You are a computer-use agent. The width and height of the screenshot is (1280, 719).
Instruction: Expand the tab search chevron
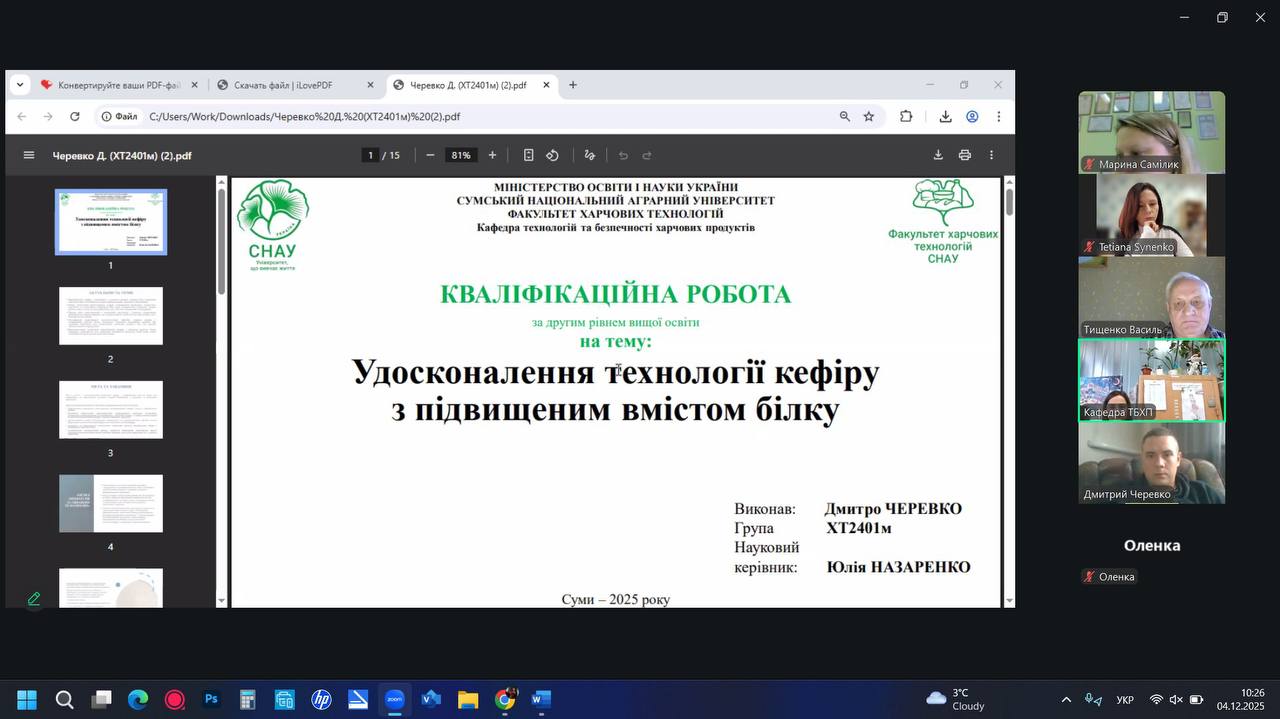[x=19, y=85]
